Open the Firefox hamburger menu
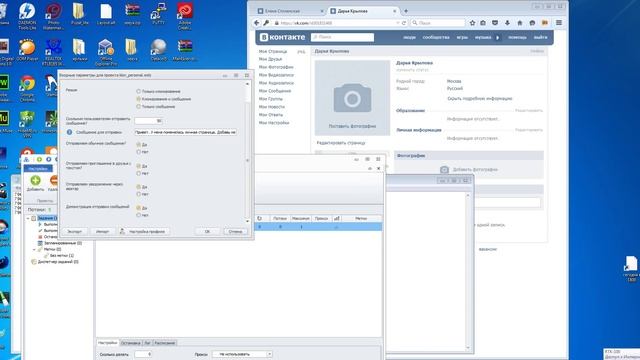640x360 pixels. (x=559, y=23)
